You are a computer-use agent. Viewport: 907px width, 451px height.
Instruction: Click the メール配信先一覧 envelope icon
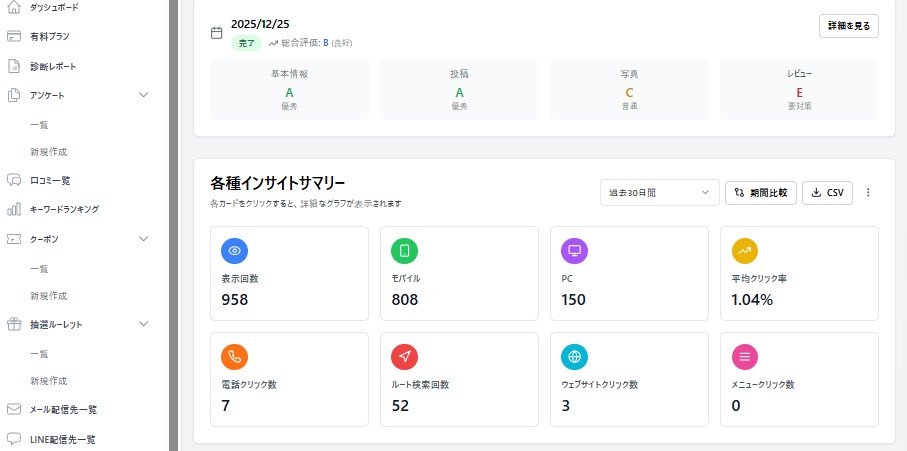pos(14,409)
